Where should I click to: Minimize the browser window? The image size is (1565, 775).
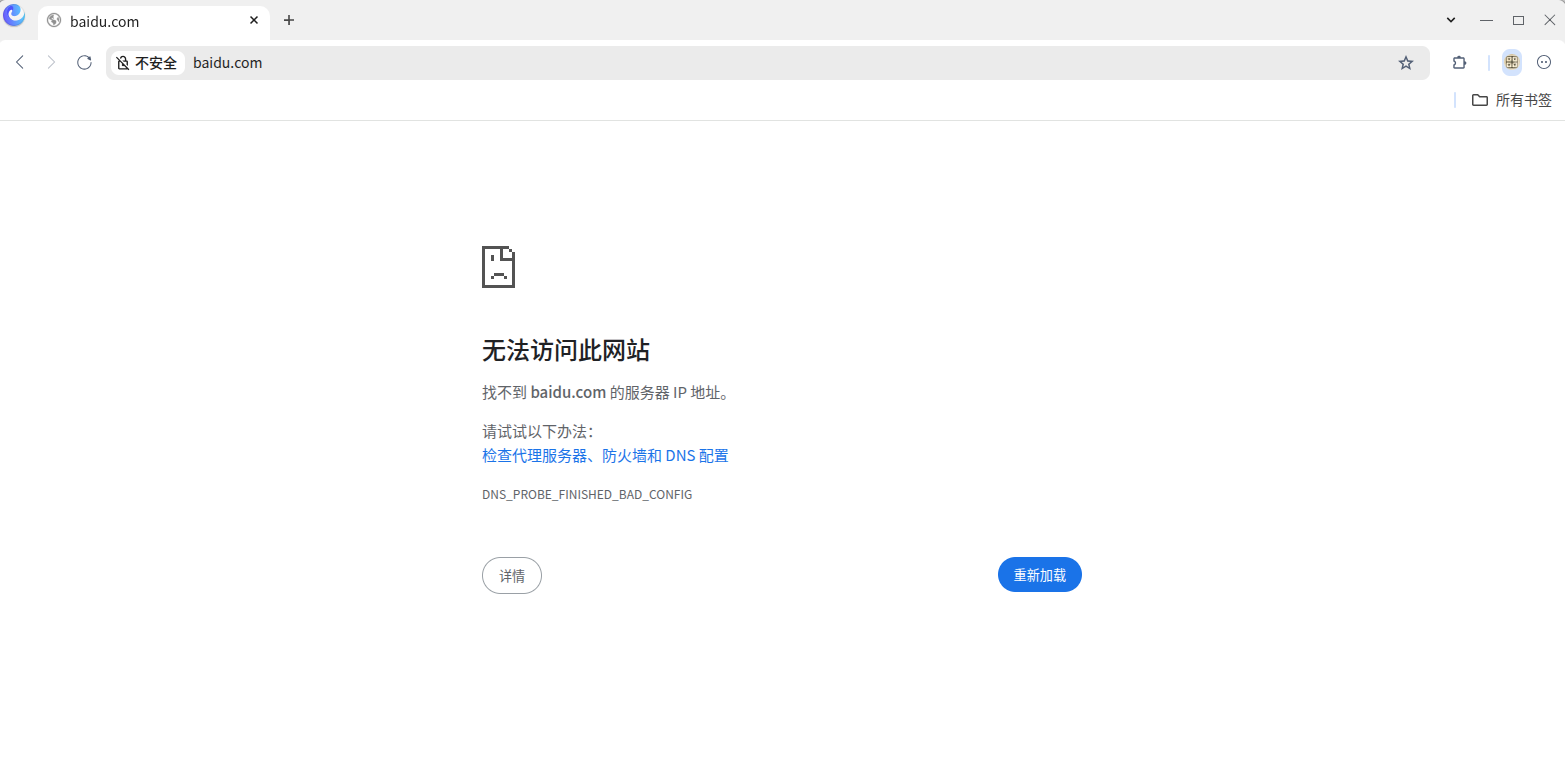pyautogui.click(x=1487, y=20)
